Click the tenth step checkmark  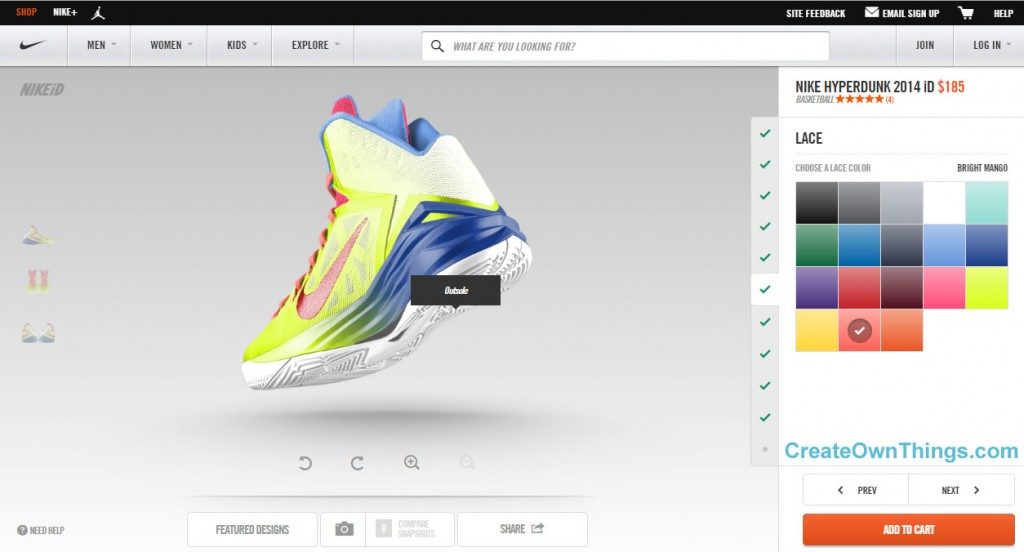pyautogui.click(x=765, y=417)
